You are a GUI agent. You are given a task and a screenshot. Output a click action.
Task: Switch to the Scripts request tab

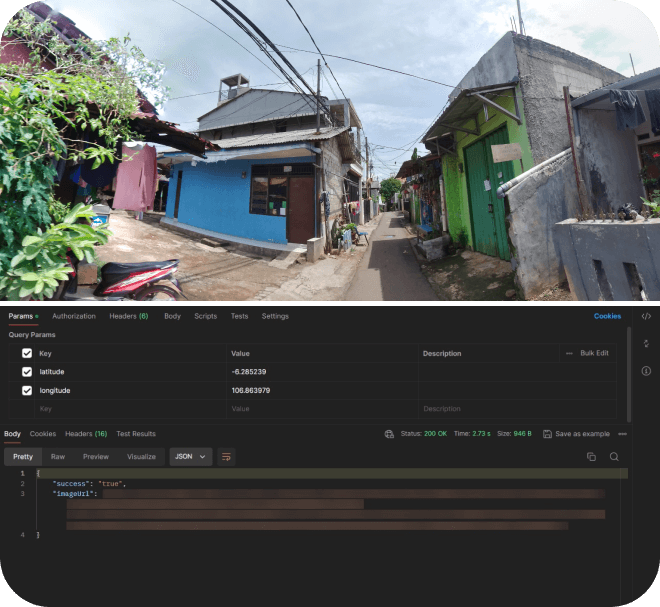coord(205,316)
